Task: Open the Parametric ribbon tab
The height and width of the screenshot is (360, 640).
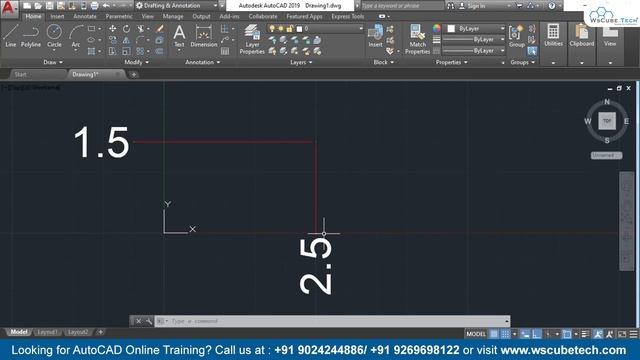Action: click(x=119, y=16)
